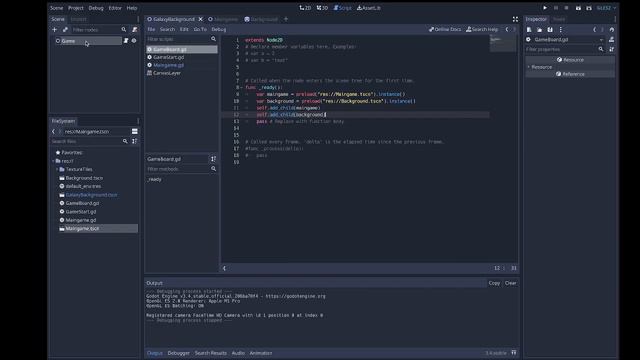Screen dimensions: 640x360
Task: Select Background.tscn in FileSystem
Action: [84, 178]
